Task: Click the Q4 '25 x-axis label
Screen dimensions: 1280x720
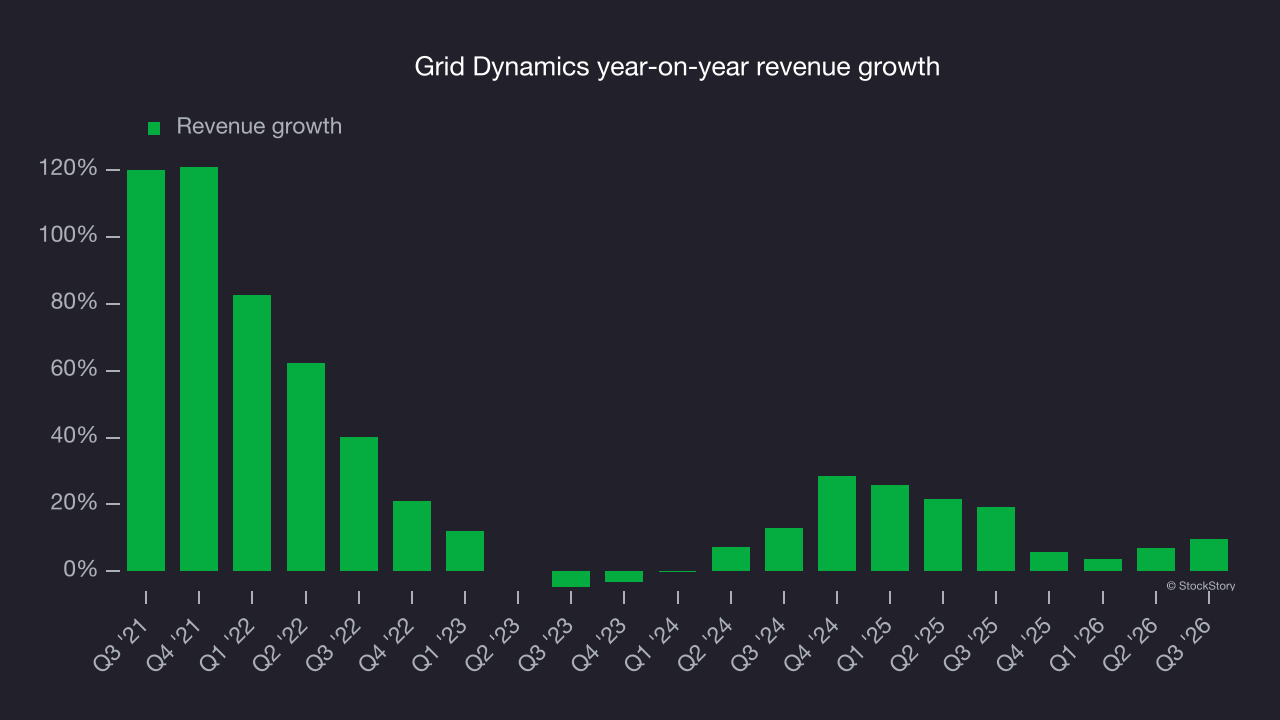Action: (x=1026, y=643)
